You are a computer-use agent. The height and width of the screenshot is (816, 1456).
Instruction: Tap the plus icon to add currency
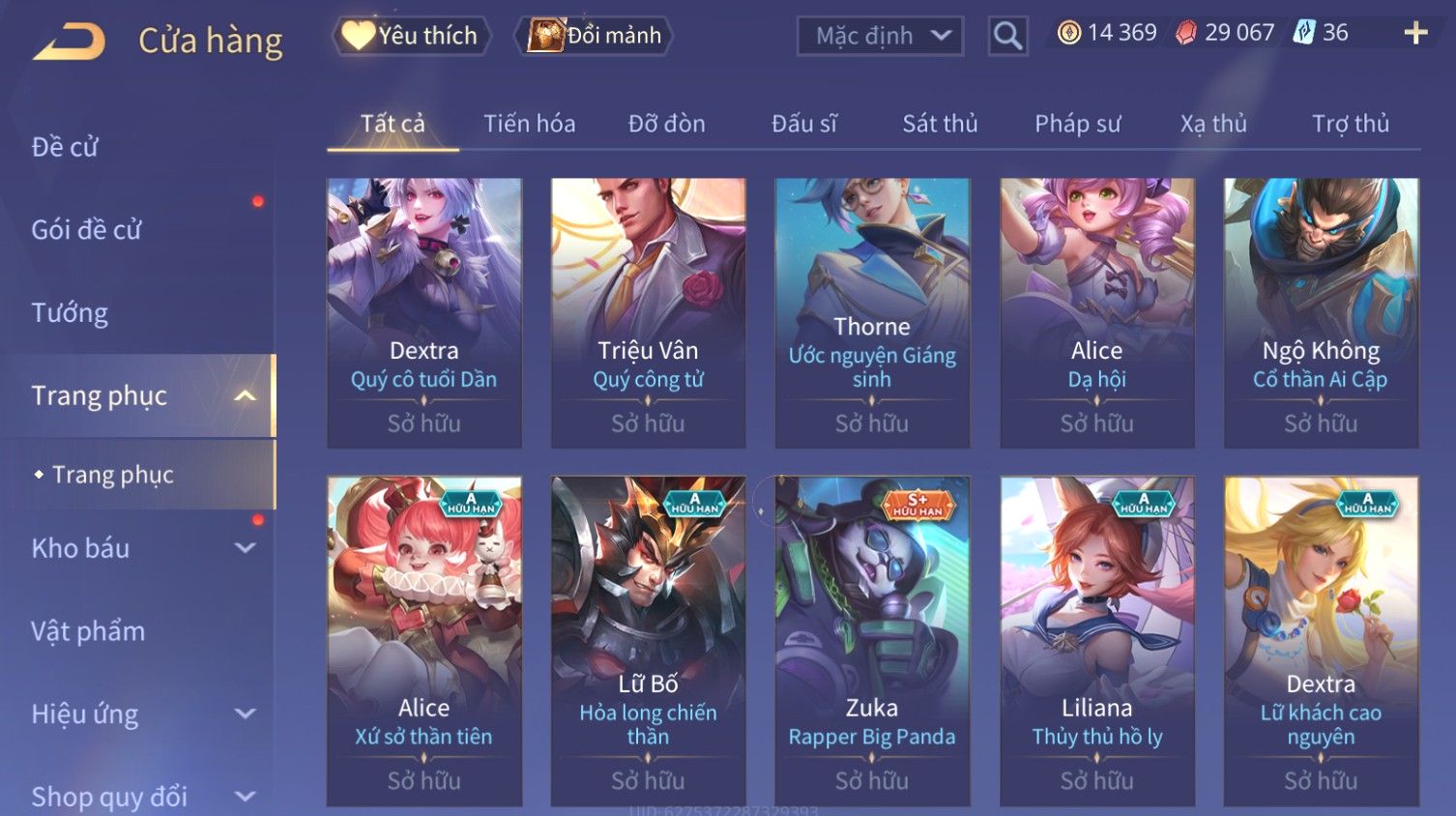[x=1415, y=33]
